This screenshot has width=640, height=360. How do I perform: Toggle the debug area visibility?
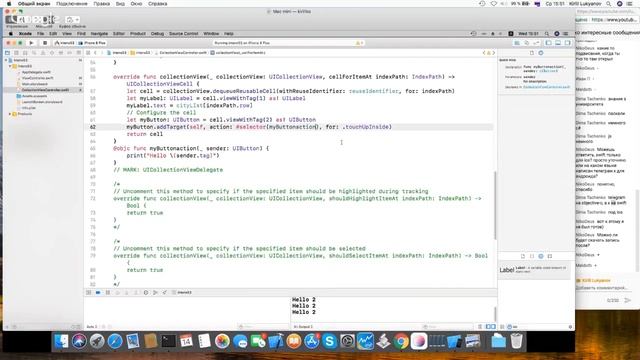tap(558, 43)
